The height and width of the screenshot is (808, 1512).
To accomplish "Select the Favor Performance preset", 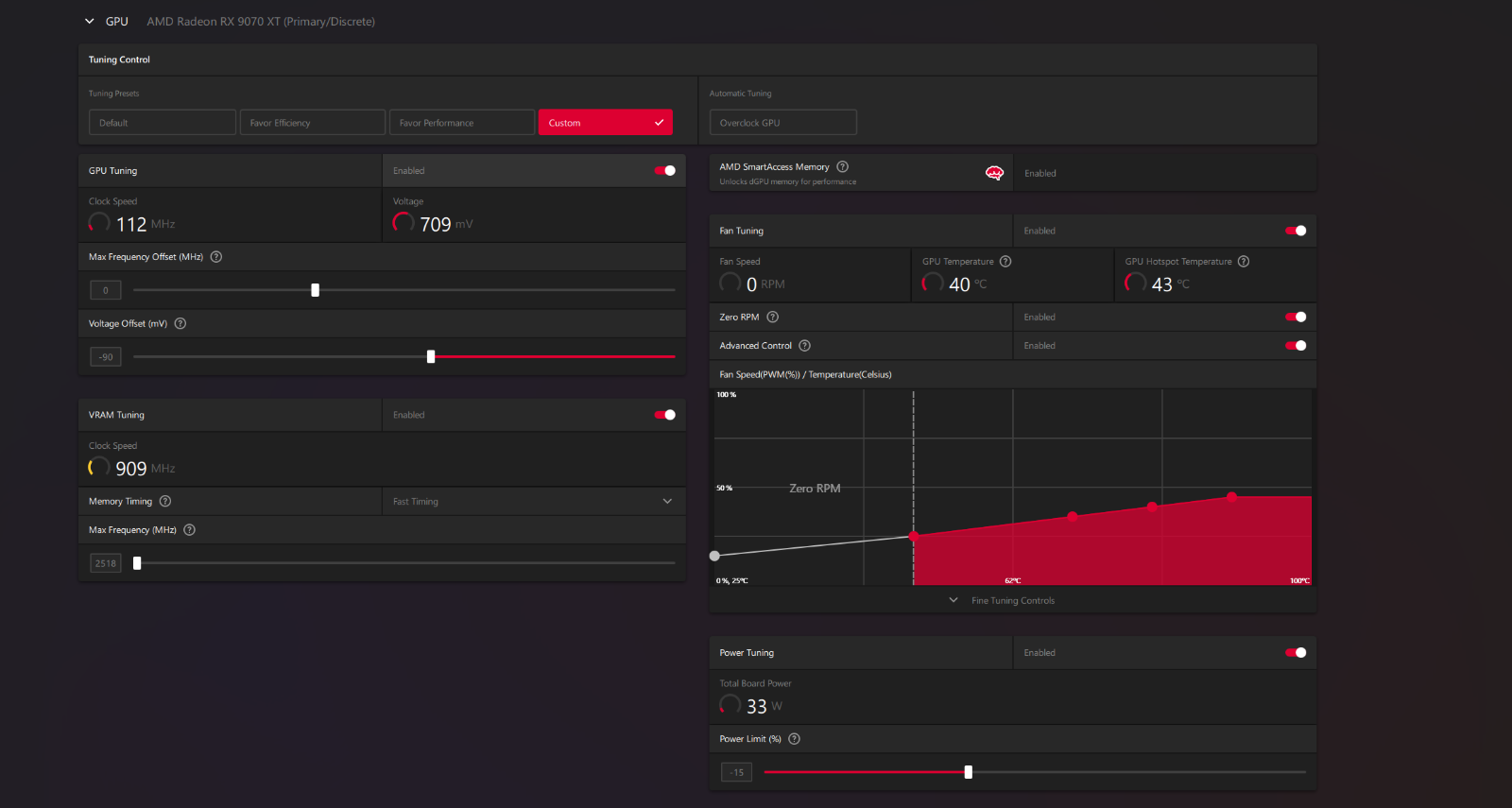I will pos(461,123).
